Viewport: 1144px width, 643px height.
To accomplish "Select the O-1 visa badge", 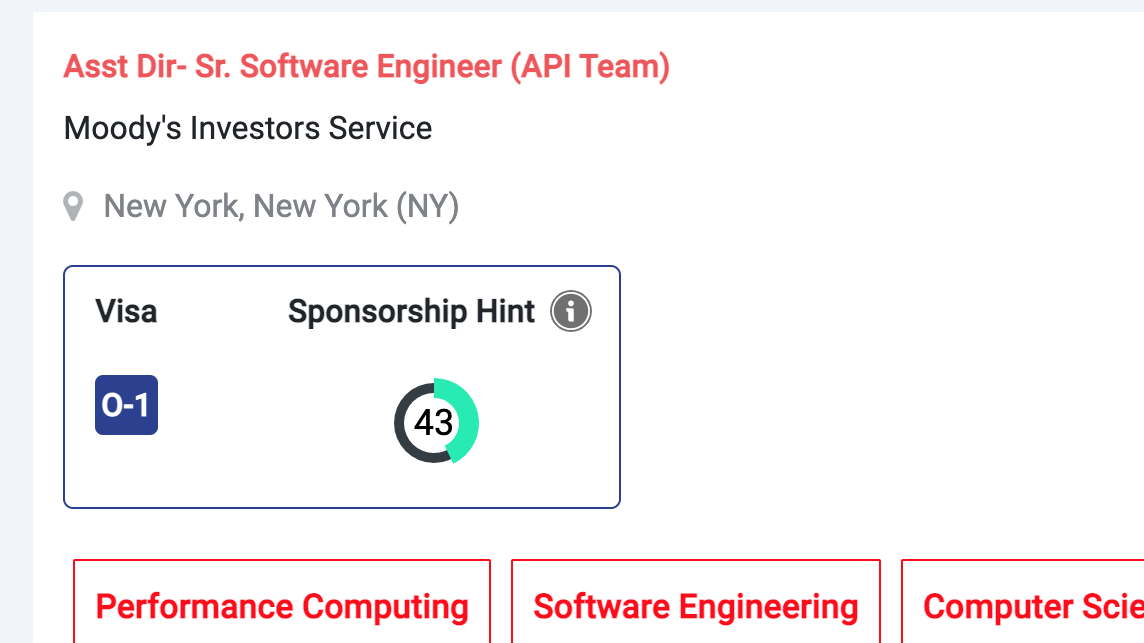I will pos(126,405).
